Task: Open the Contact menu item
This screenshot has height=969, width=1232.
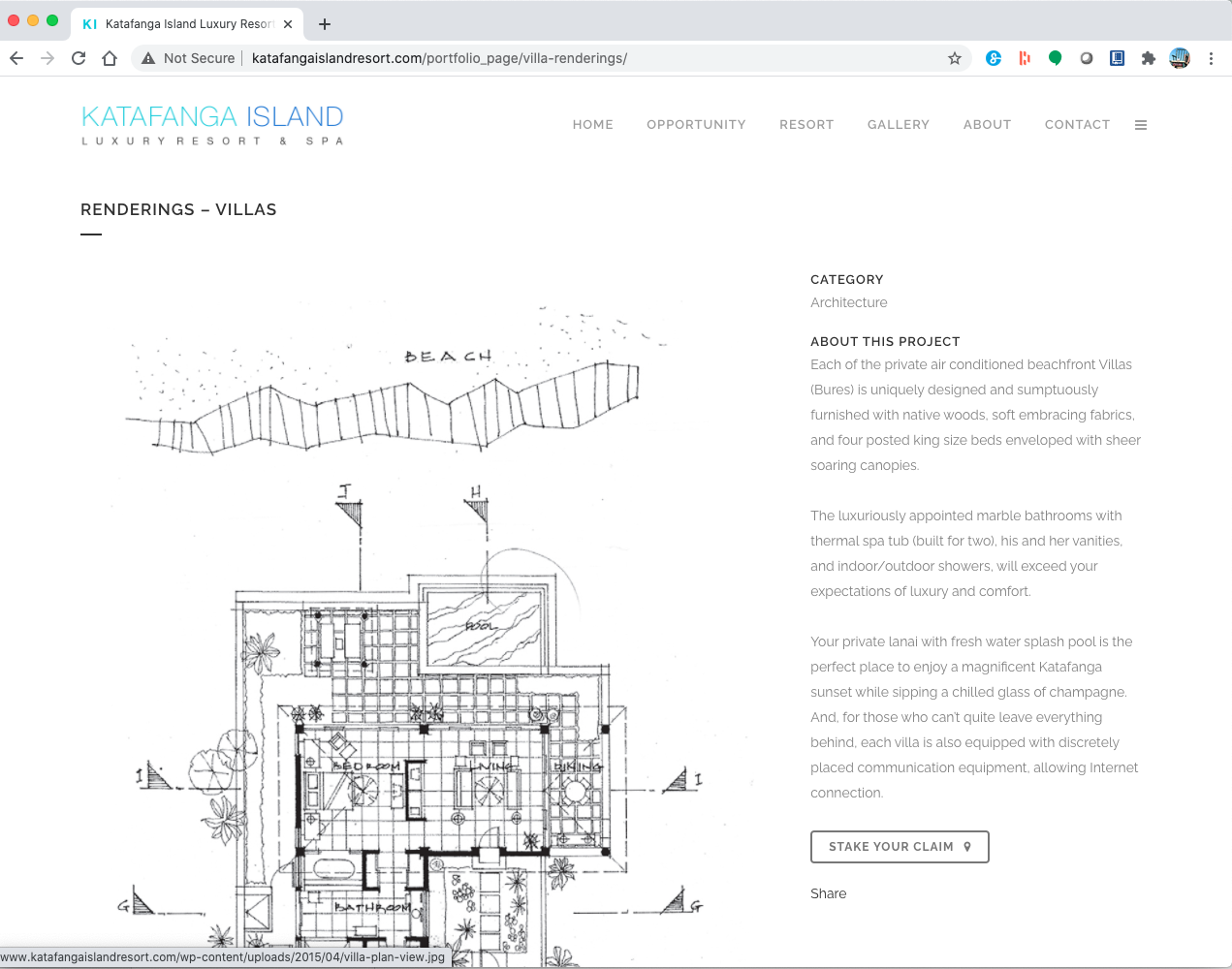Action: pos(1077,125)
